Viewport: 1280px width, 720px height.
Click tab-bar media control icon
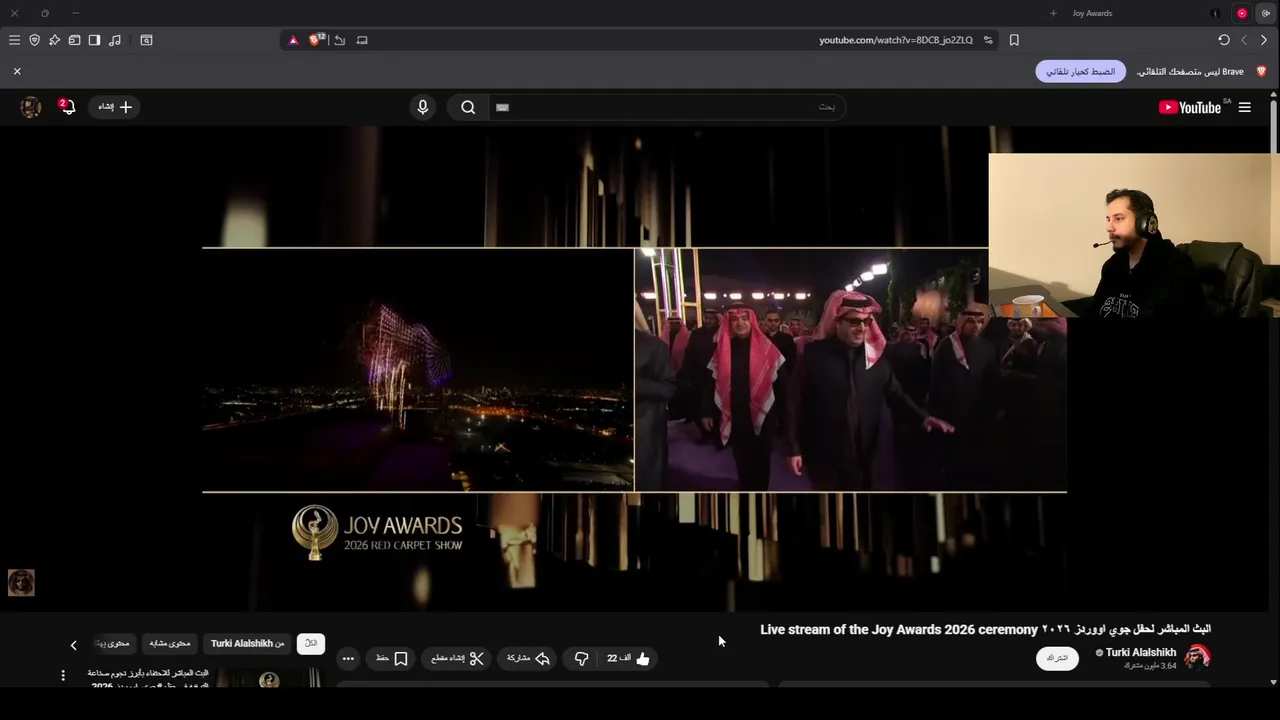click(x=1265, y=13)
